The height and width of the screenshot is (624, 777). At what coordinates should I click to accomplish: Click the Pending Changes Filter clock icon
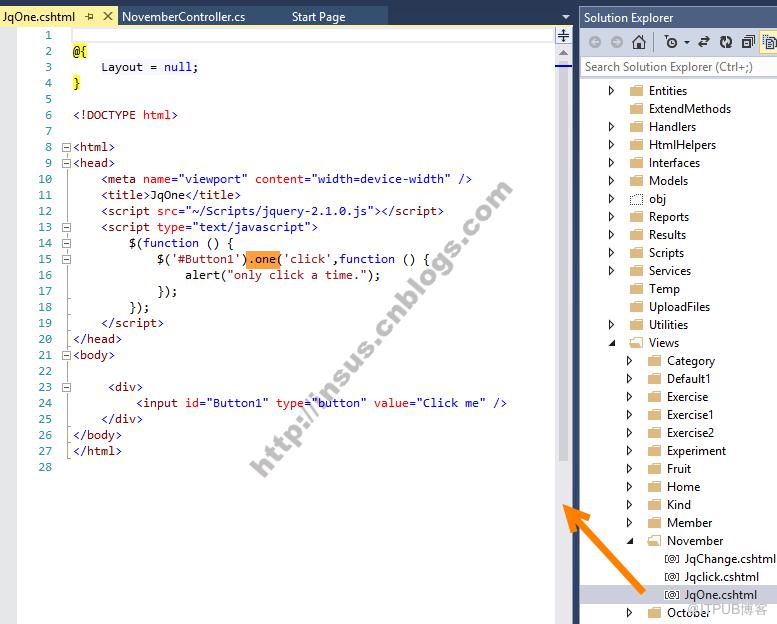pyautogui.click(x=671, y=42)
